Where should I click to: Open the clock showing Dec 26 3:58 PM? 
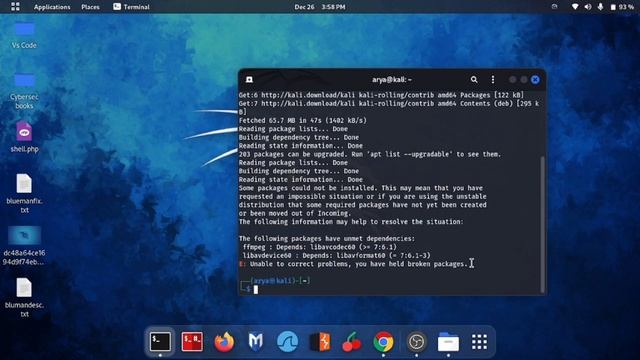tap(320, 7)
